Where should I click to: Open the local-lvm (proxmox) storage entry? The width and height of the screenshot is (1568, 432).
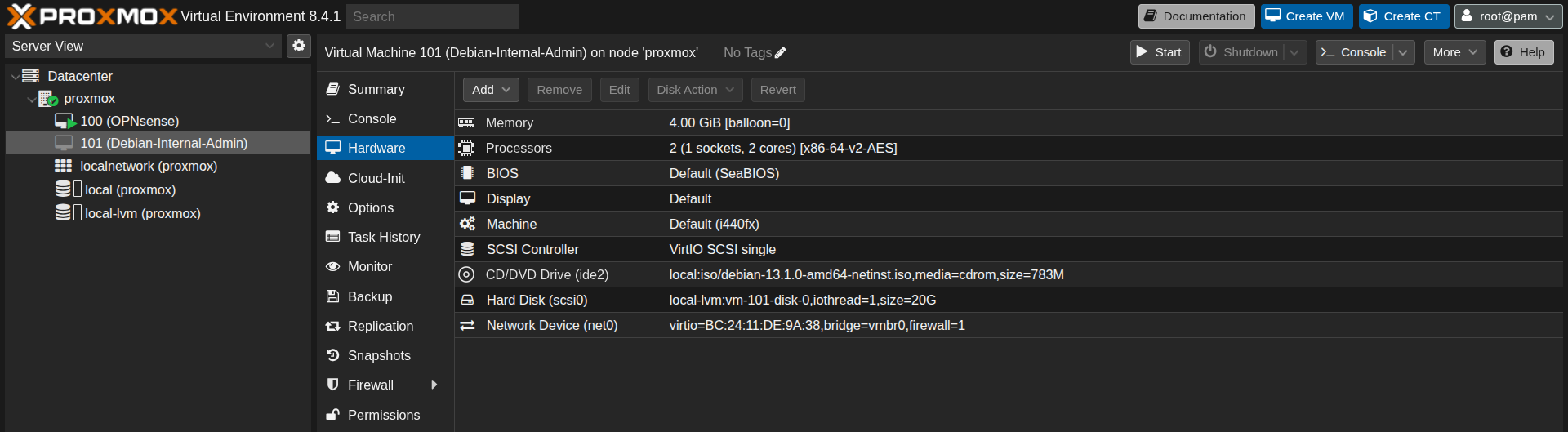142,213
